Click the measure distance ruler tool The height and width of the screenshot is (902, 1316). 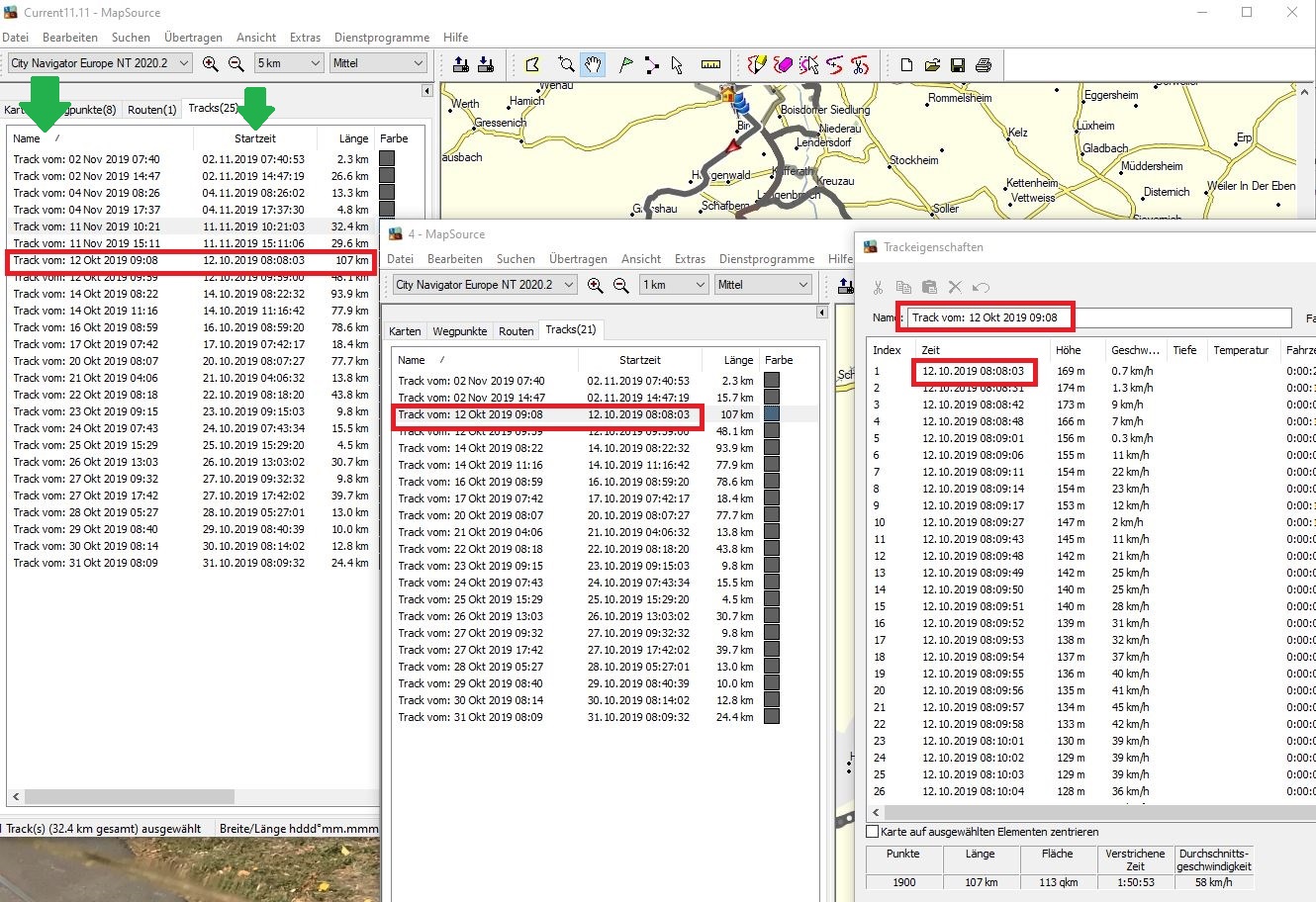(710, 64)
